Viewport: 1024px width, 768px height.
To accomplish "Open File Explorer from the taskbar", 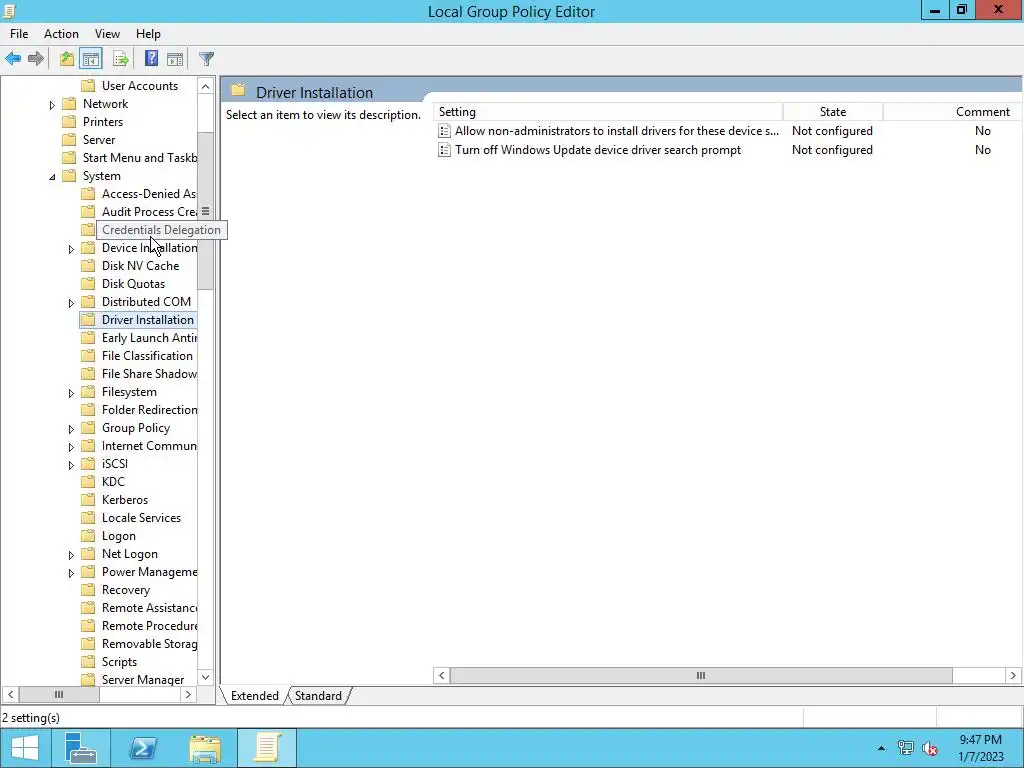I will pos(205,748).
